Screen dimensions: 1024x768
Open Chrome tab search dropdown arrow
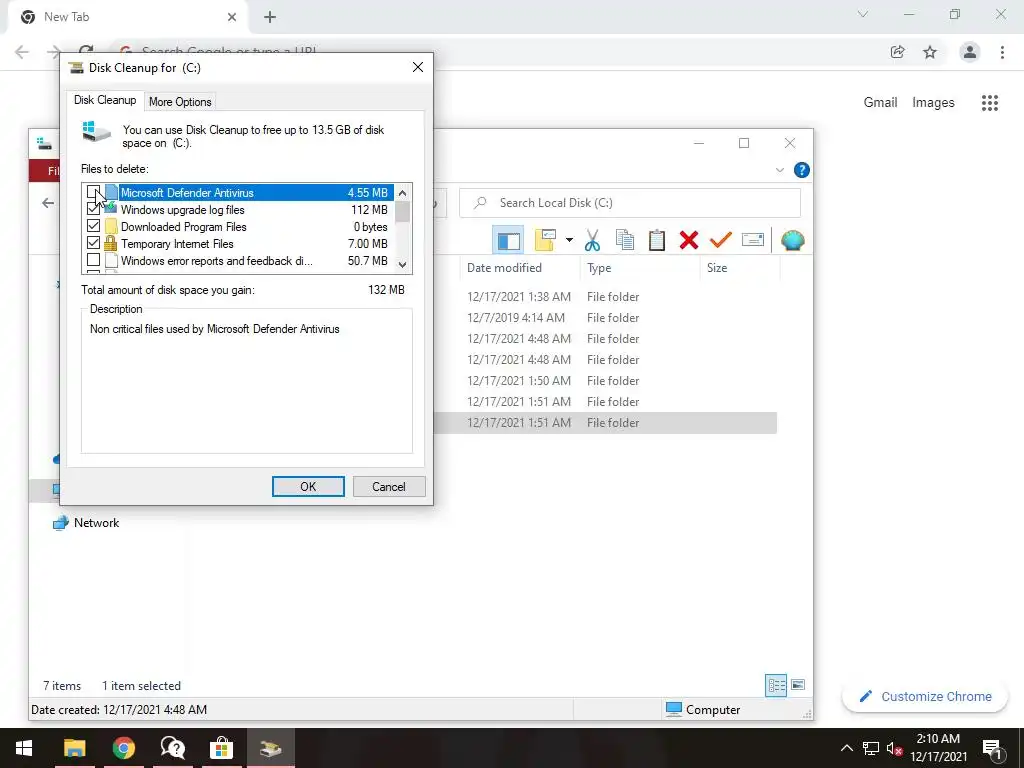click(863, 14)
